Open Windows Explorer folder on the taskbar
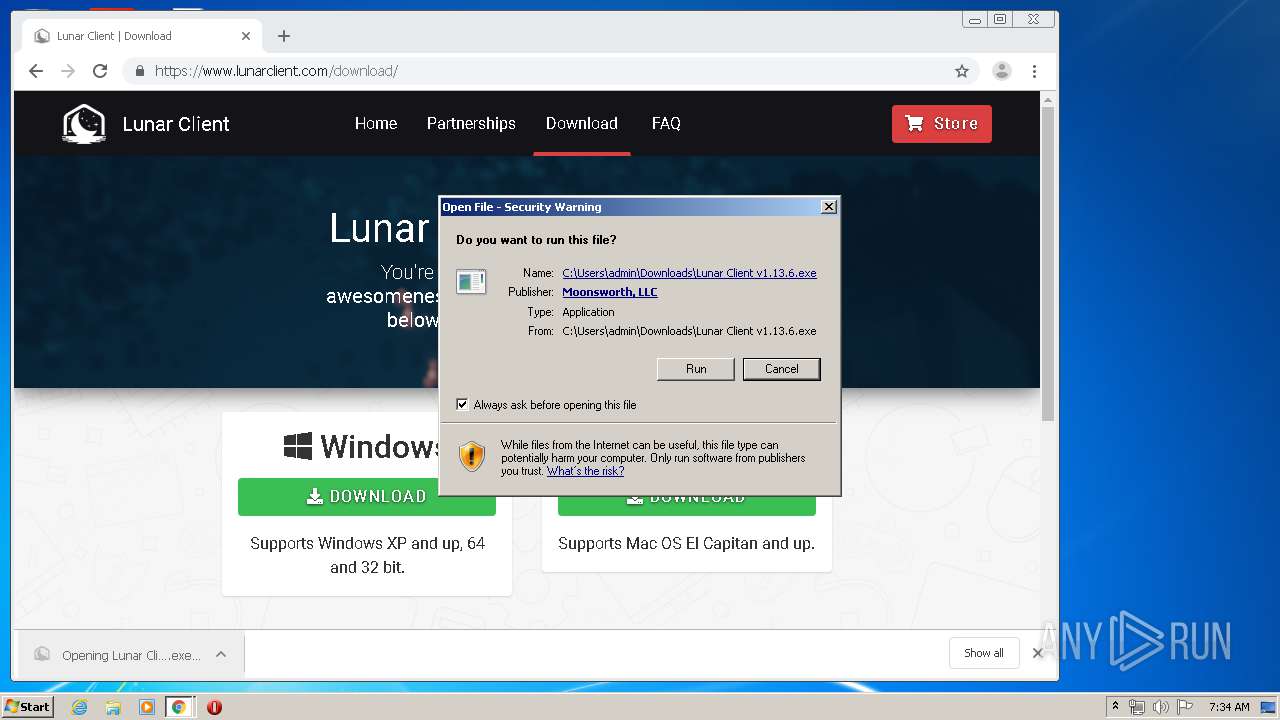This screenshot has height=720, width=1280. click(113, 707)
